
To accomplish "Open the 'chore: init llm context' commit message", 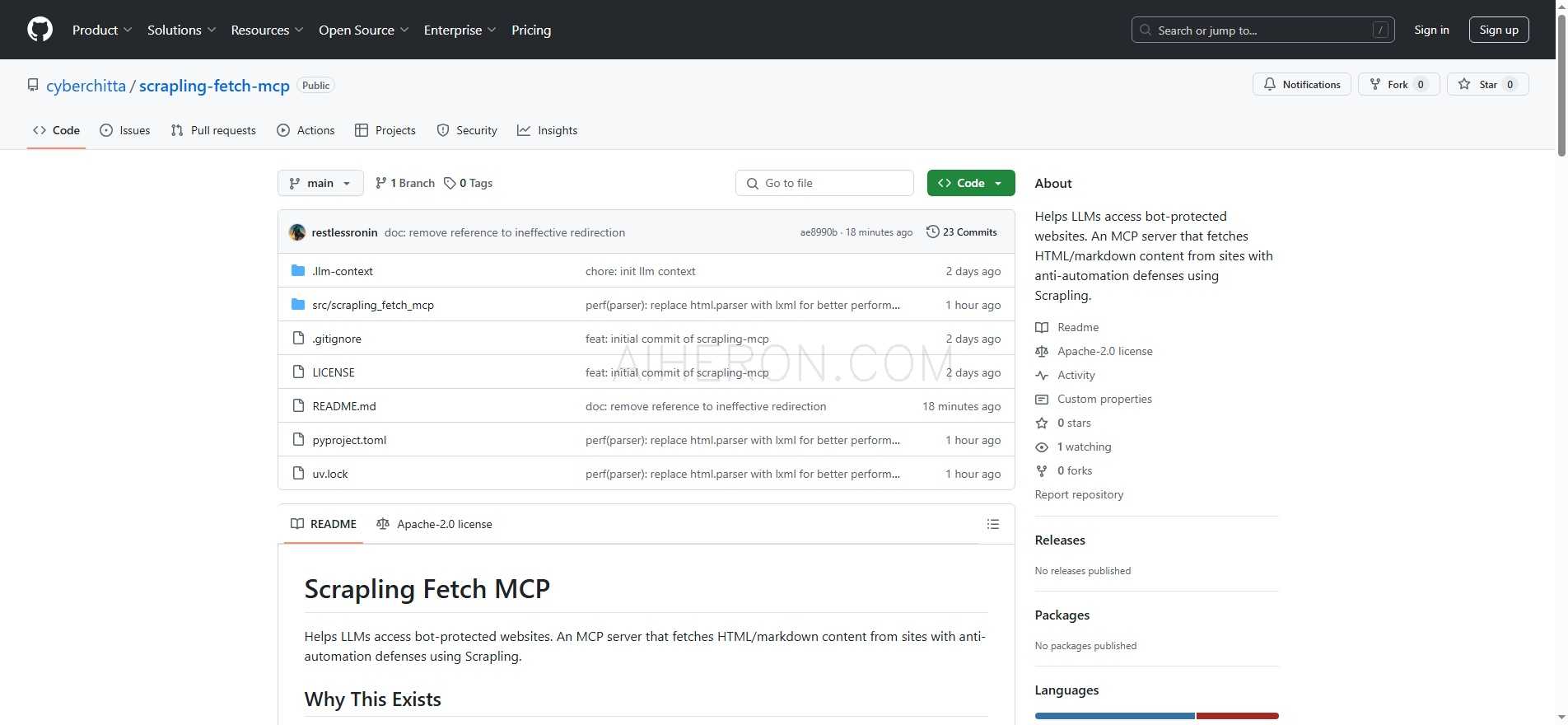I will click(x=640, y=271).
